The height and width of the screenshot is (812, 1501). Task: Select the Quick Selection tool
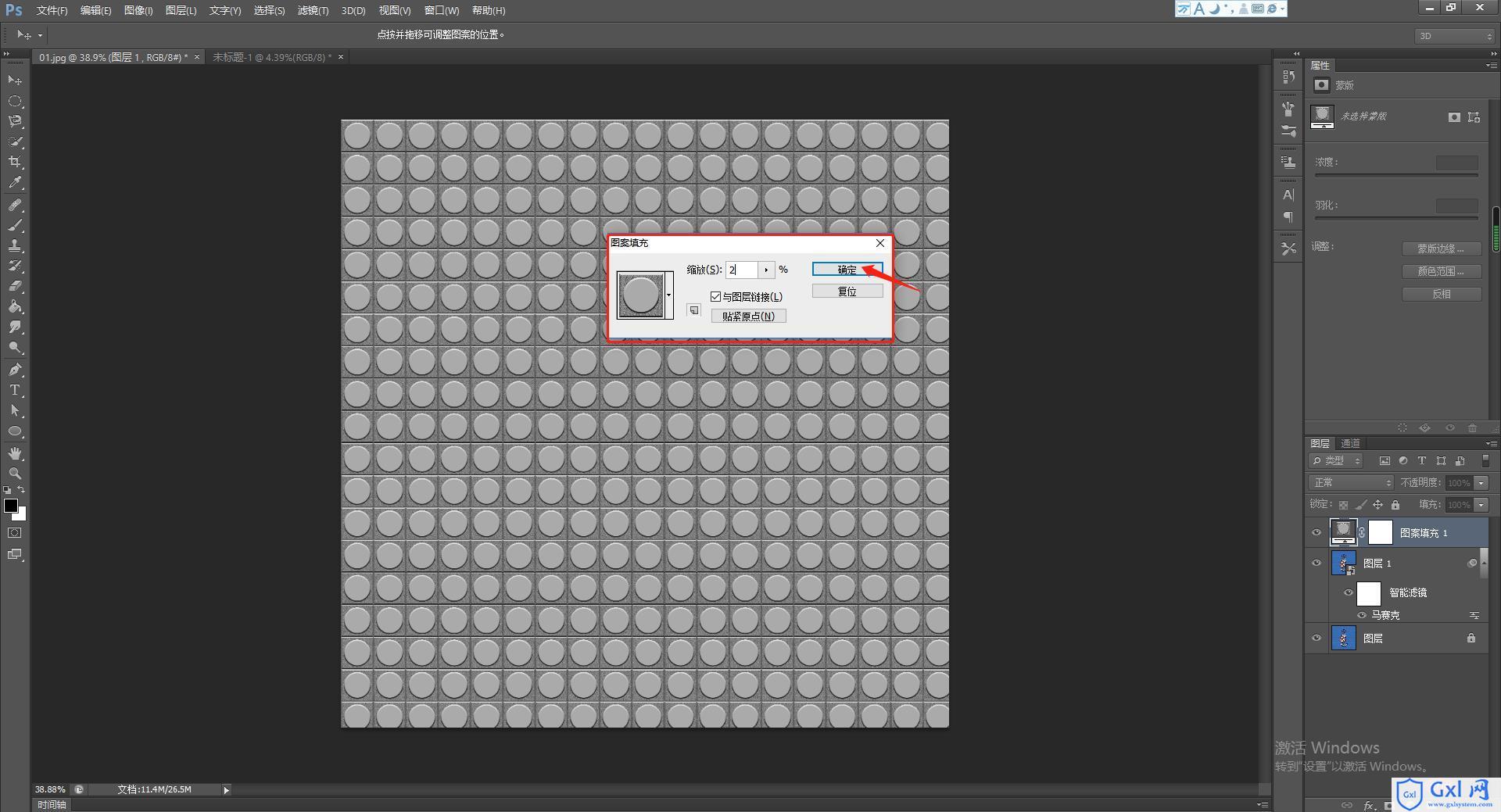click(x=15, y=141)
